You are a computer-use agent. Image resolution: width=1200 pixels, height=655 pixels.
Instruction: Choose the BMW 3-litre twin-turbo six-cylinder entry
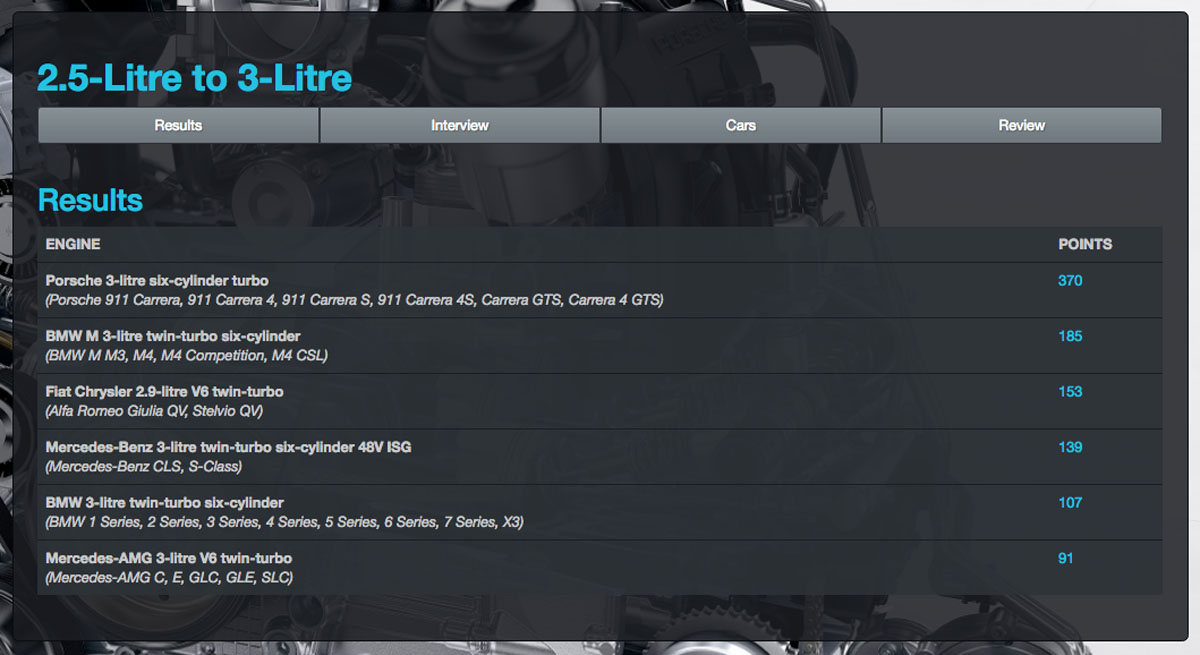[x=165, y=503]
